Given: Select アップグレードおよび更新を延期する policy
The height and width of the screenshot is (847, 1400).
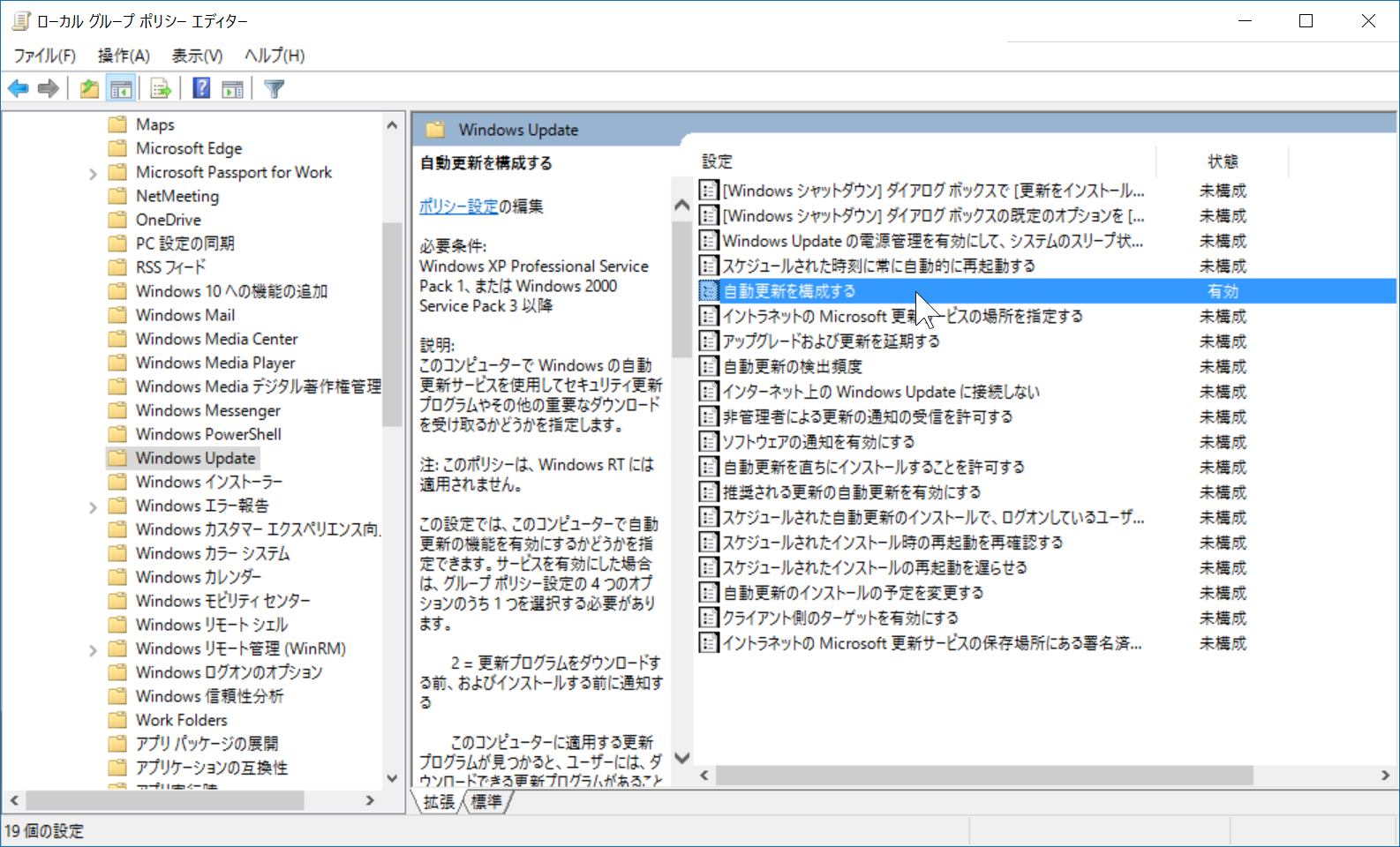Looking at the screenshot, I should coord(831,341).
